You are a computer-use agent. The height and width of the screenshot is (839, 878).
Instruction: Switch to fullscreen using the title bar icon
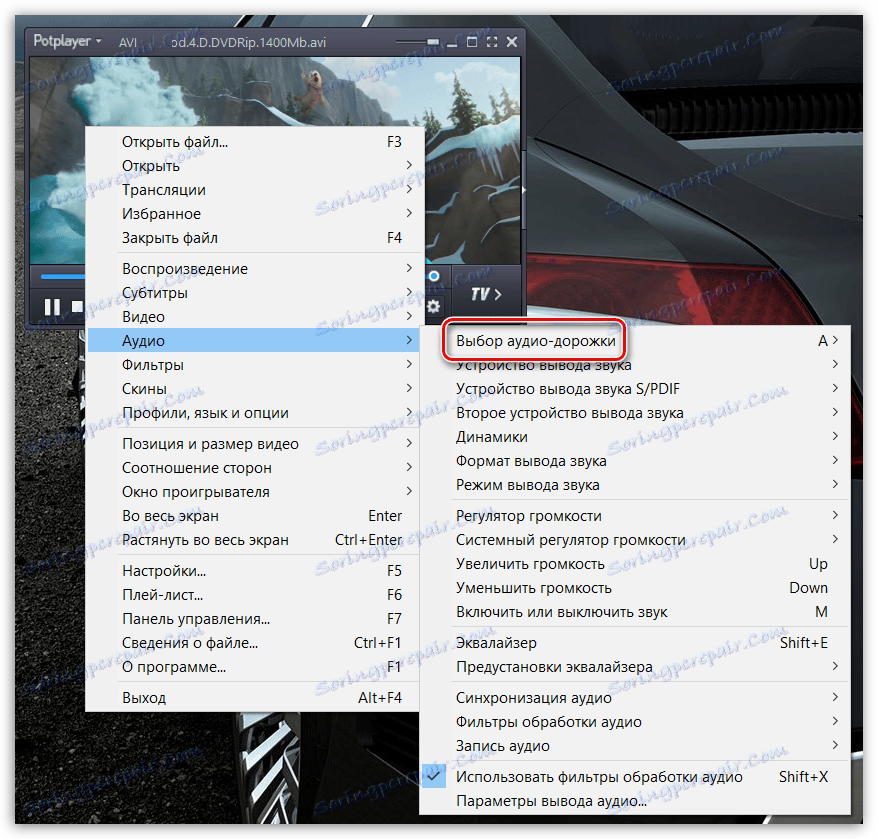point(490,42)
